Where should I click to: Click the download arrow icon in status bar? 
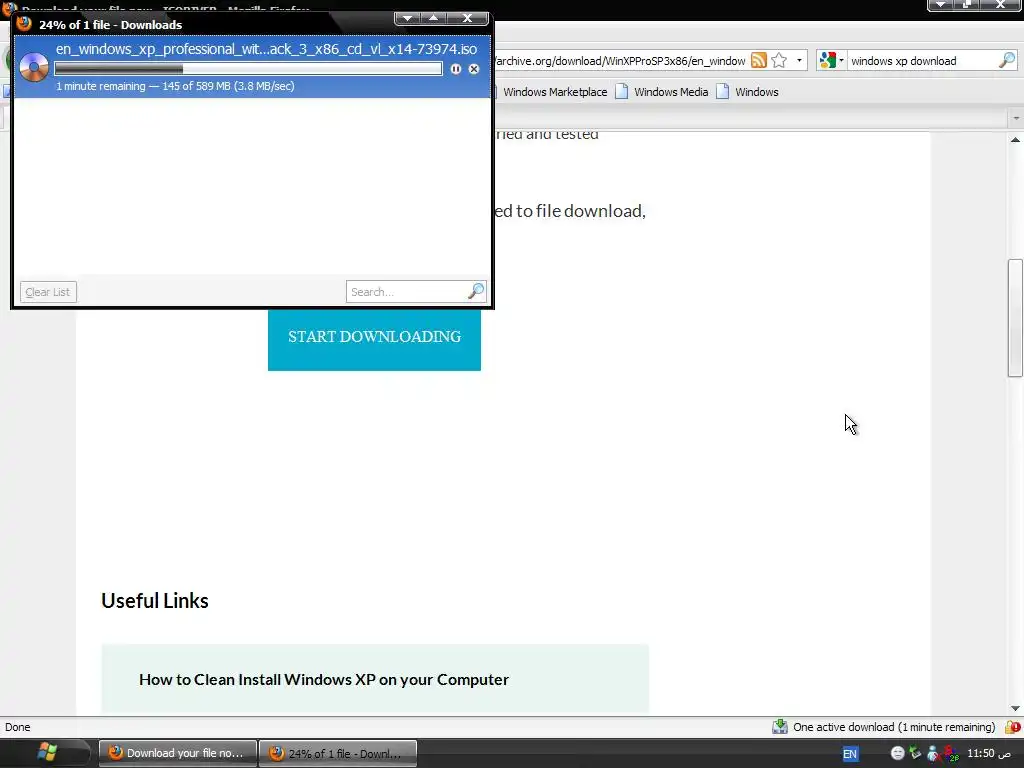780,727
